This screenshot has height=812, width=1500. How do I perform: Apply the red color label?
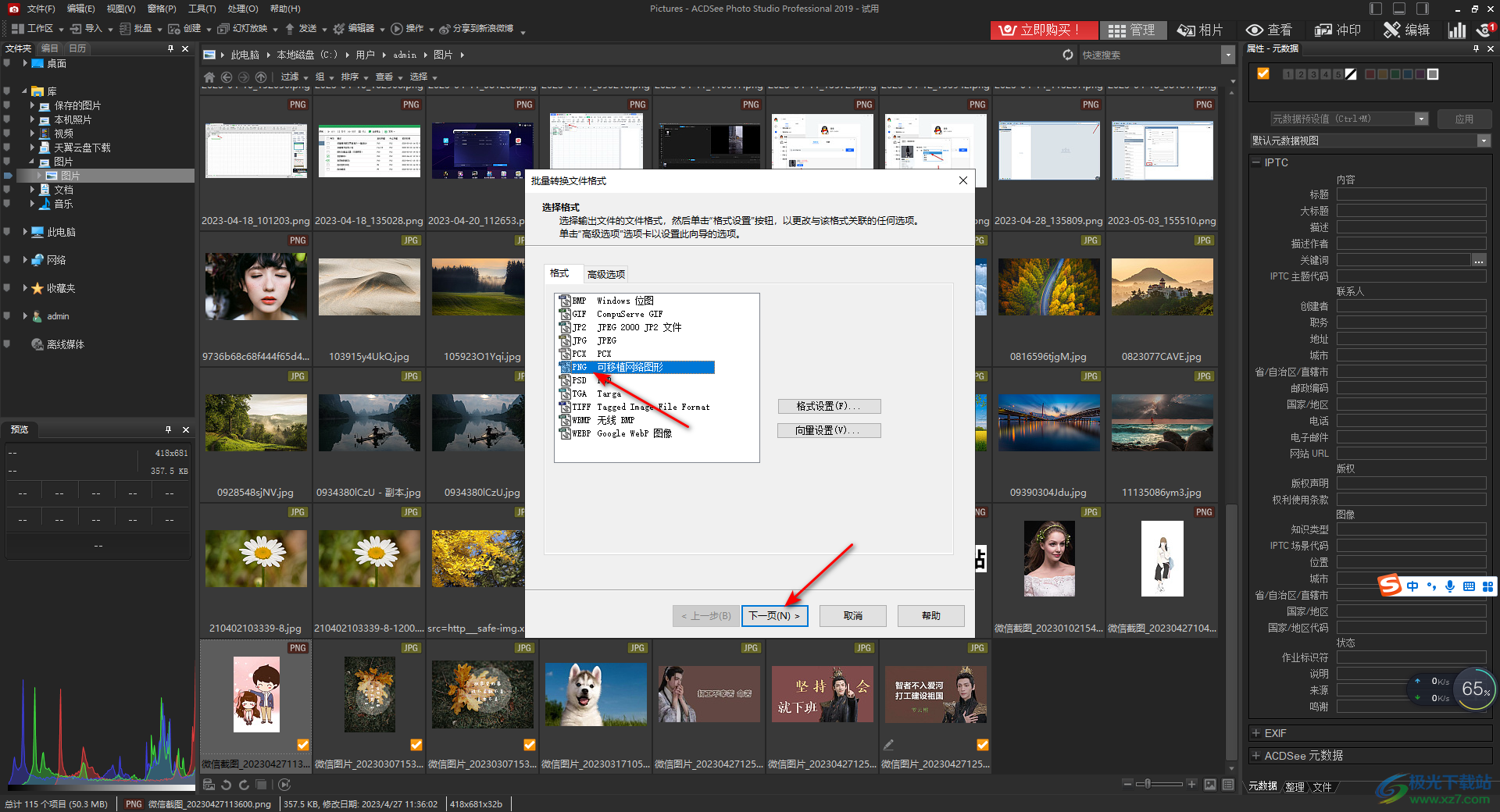tap(1370, 74)
